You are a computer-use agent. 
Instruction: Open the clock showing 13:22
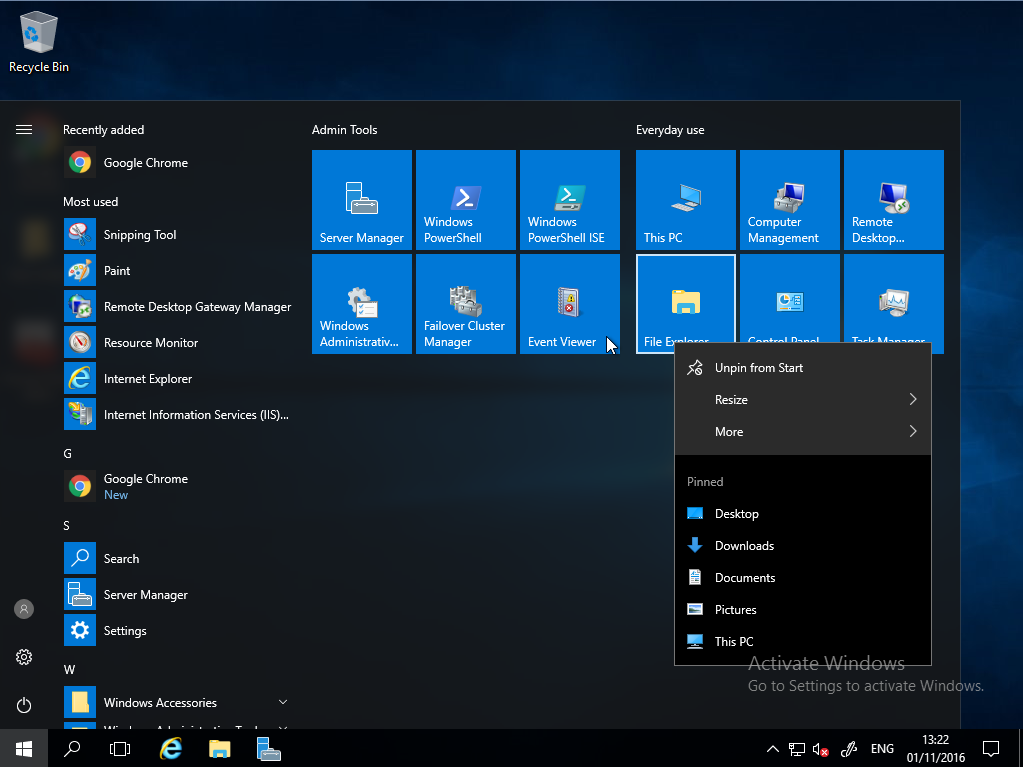pyautogui.click(x=936, y=749)
